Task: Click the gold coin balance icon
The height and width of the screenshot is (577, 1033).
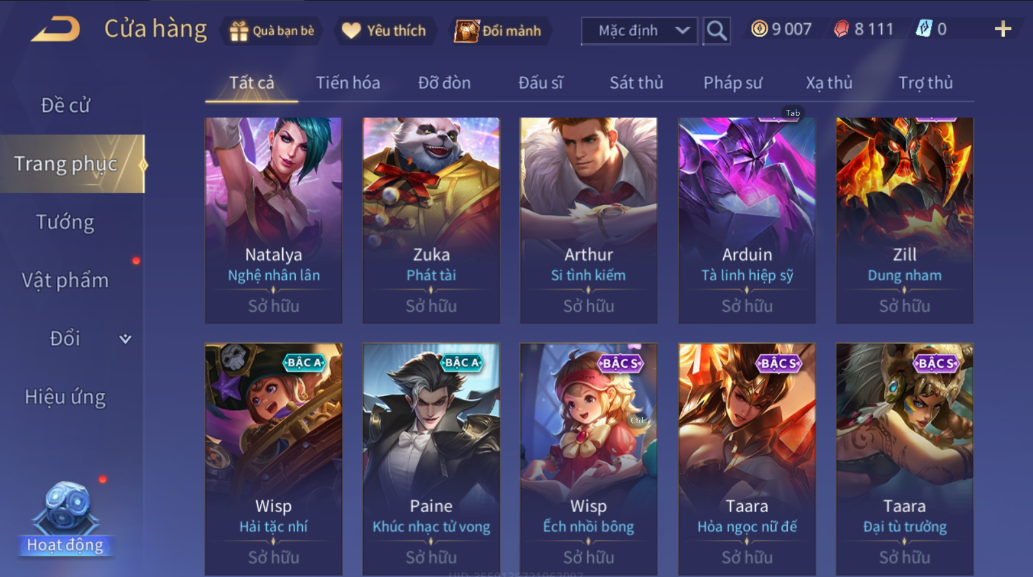Action: point(760,29)
